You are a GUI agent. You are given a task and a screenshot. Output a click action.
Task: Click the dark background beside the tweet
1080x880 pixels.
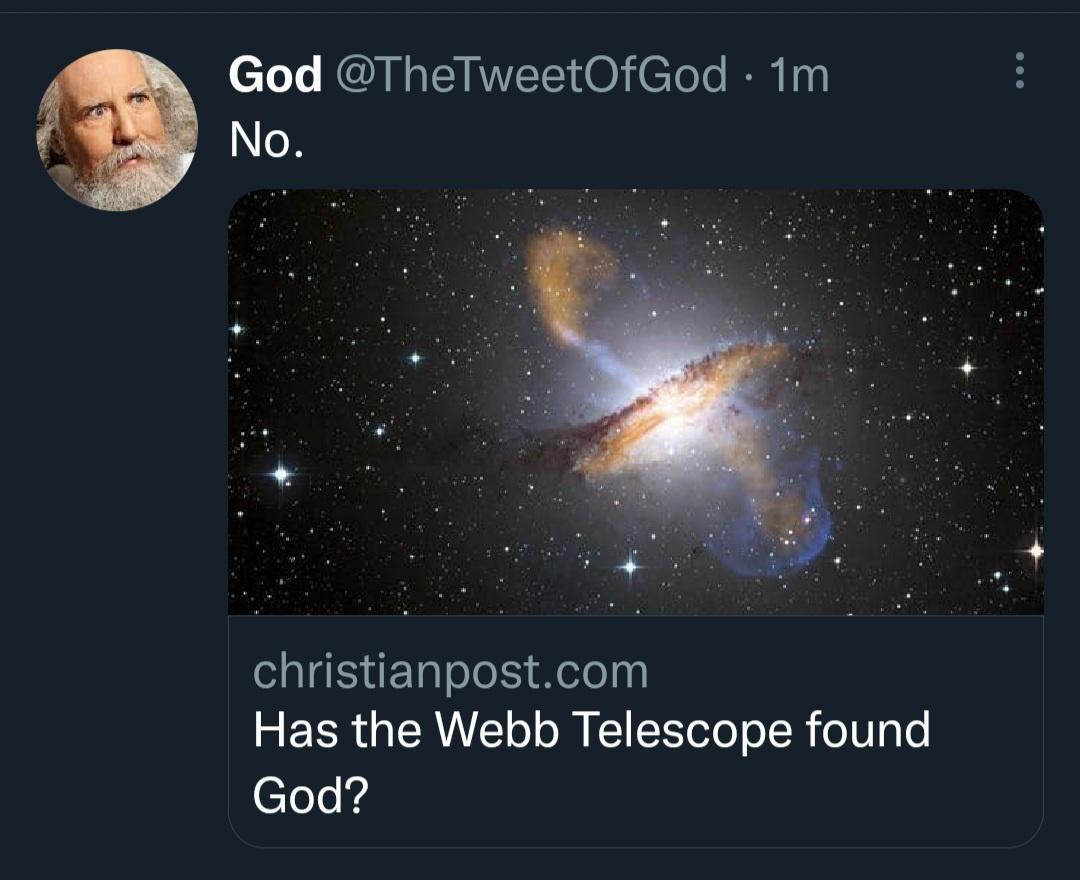click(x=110, y=500)
